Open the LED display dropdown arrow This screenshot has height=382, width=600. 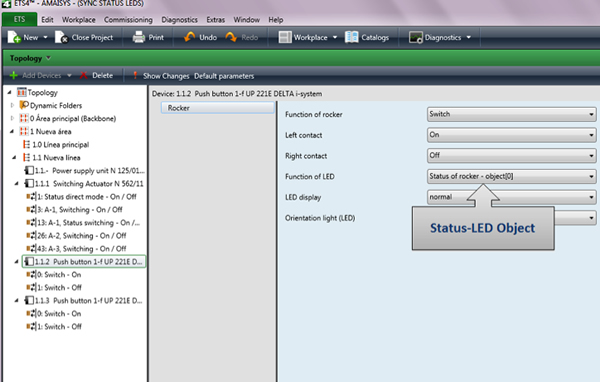click(591, 198)
